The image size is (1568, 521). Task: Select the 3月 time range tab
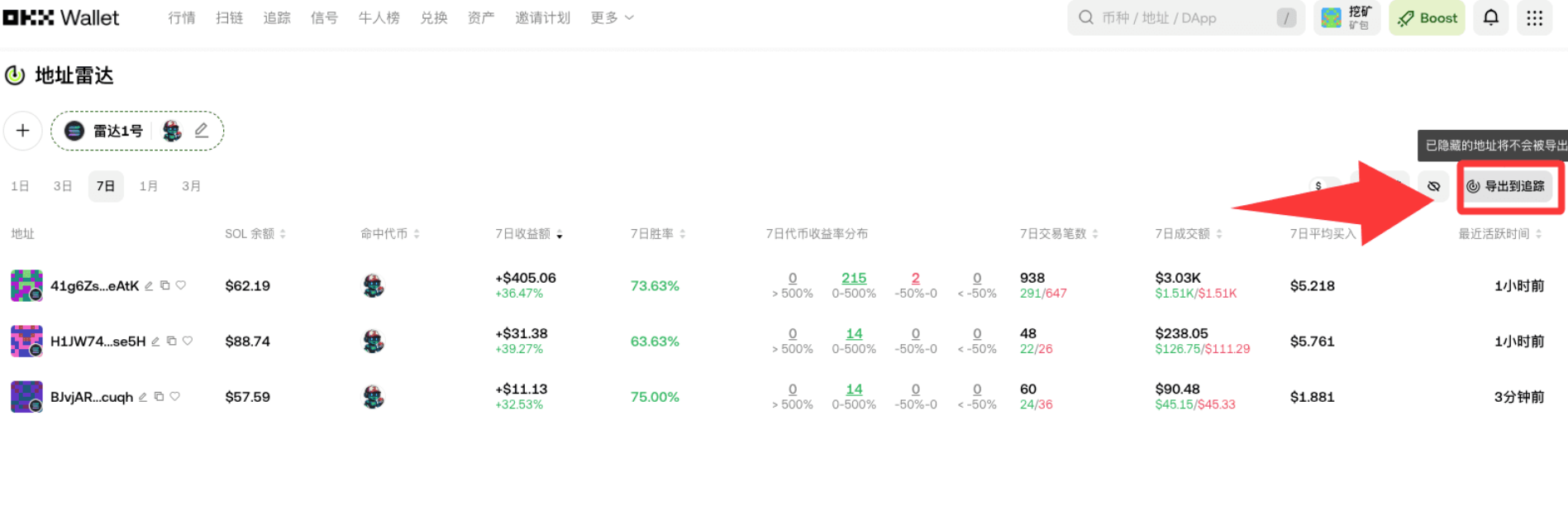coord(191,186)
